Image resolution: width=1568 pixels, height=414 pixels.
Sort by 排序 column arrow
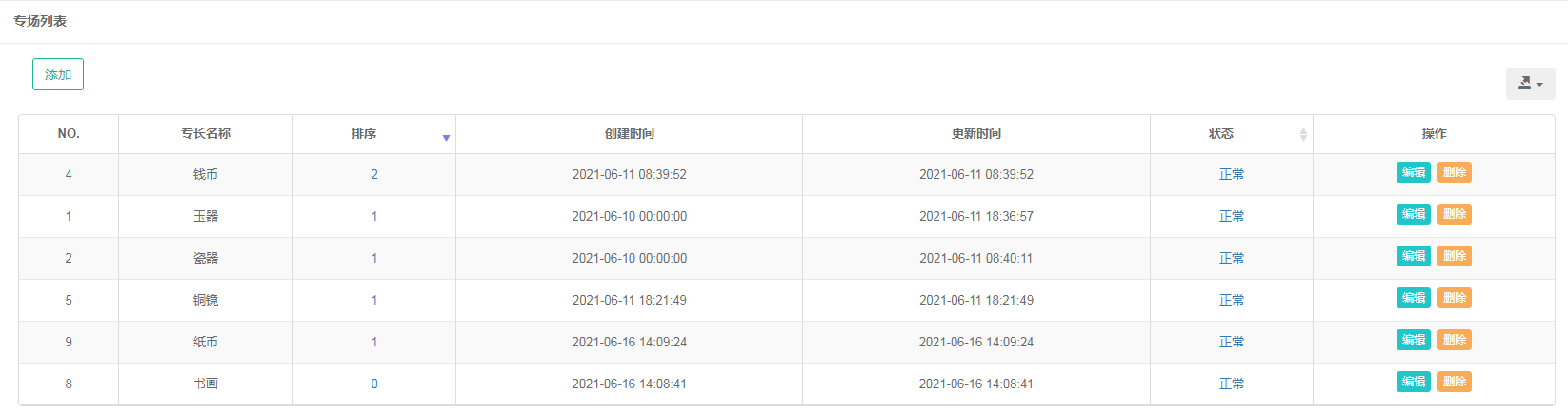pyautogui.click(x=446, y=138)
